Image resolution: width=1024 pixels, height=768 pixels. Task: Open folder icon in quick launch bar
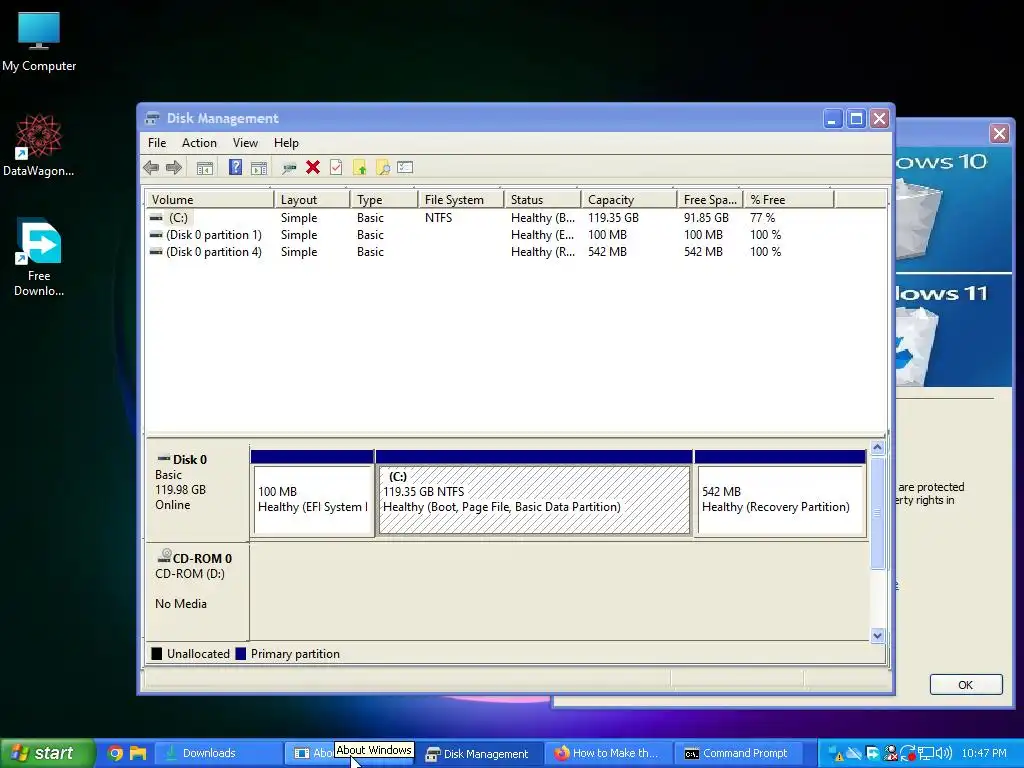tap(138, 753)
